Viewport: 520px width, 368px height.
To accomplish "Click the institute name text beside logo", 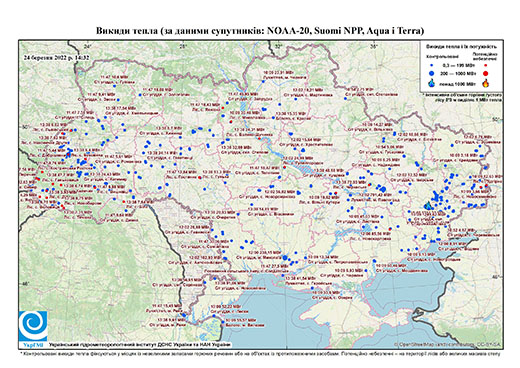I will point(140,345).
